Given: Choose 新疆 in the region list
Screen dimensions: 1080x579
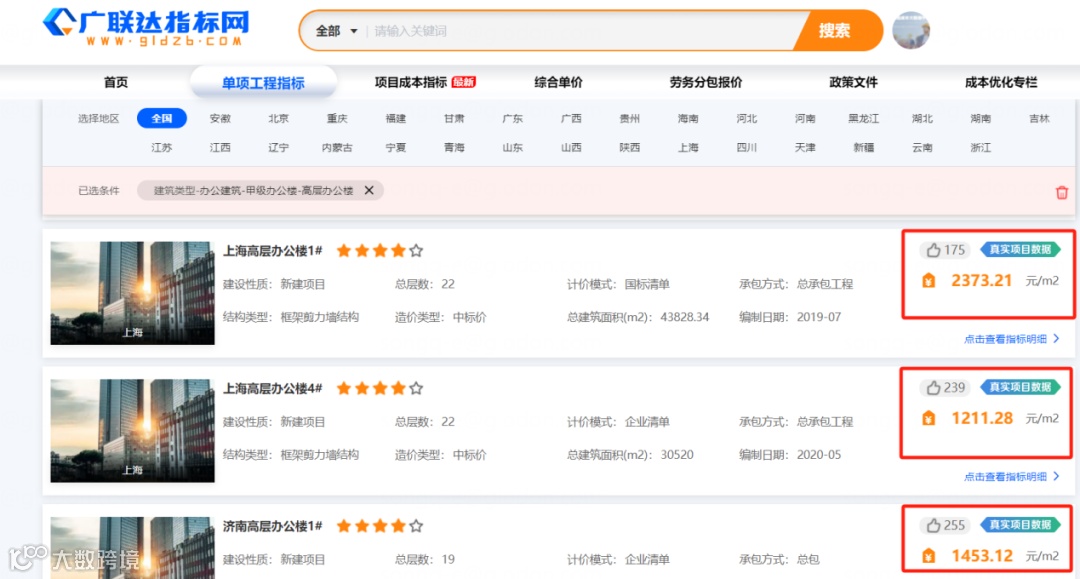Looking at the screenshot, I should (864, 147).
